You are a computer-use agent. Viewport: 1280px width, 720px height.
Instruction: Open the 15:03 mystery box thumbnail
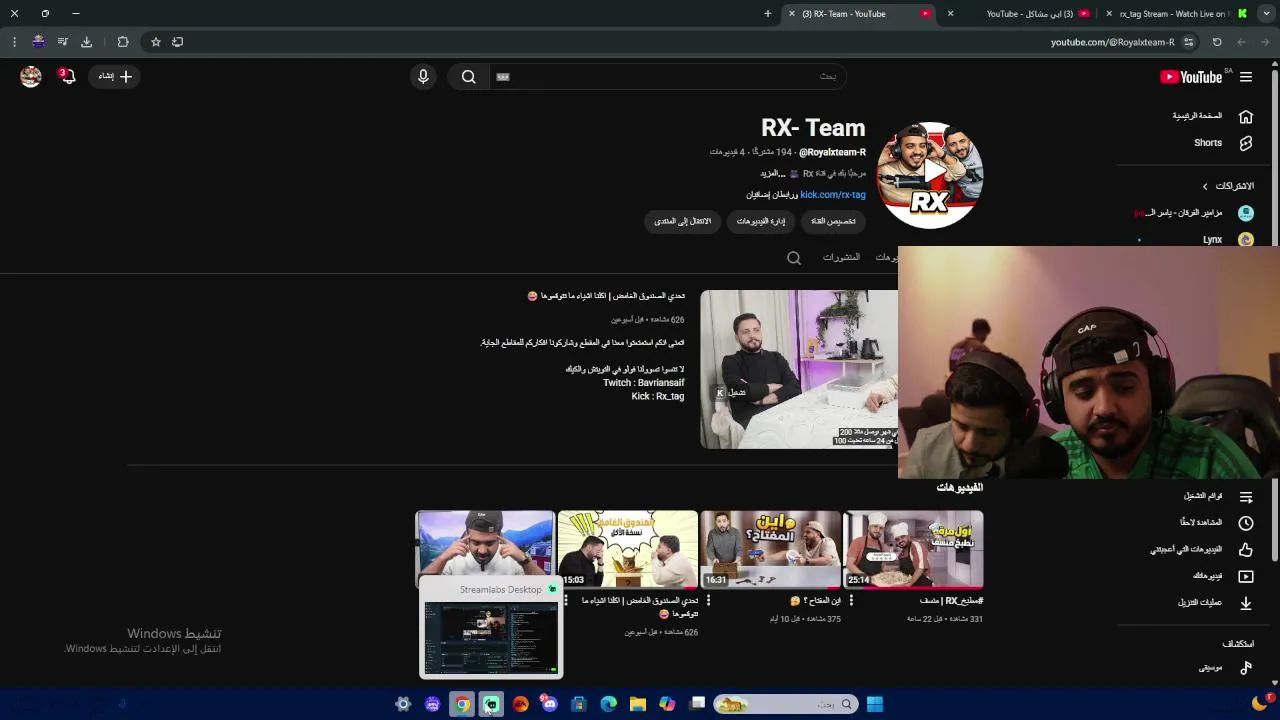(x=628, y=549)
